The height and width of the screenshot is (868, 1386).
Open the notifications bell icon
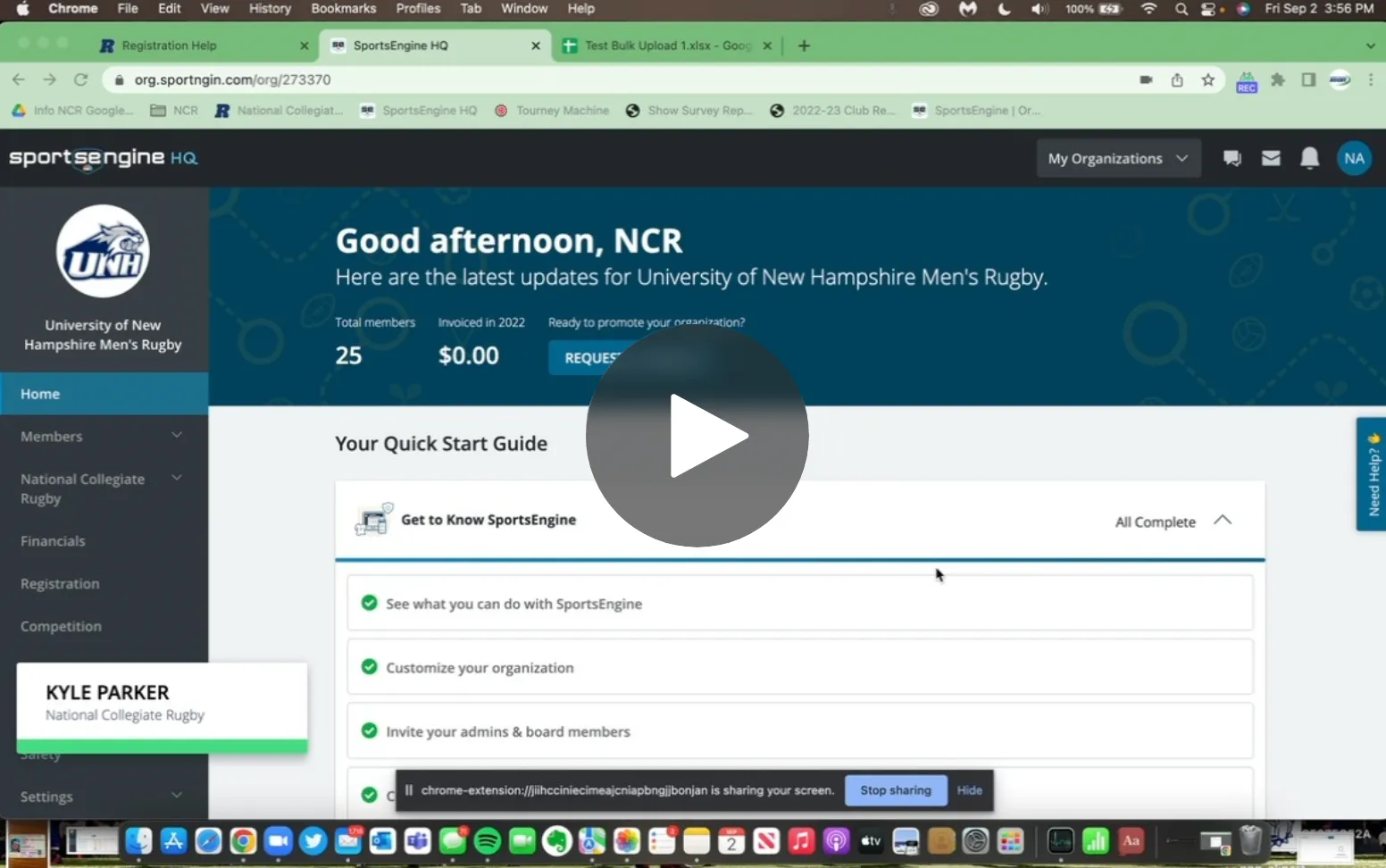point(1309,158)
